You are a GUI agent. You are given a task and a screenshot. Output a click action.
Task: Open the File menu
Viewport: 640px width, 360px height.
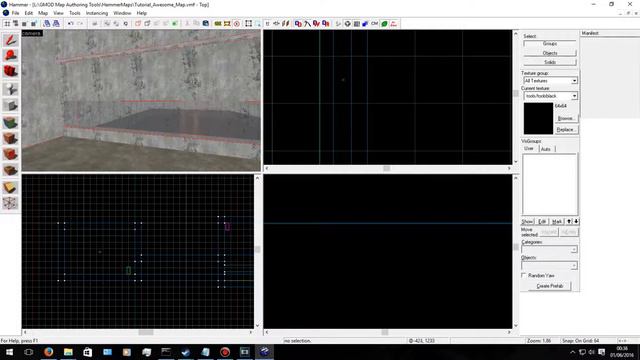tap(15, 13)
